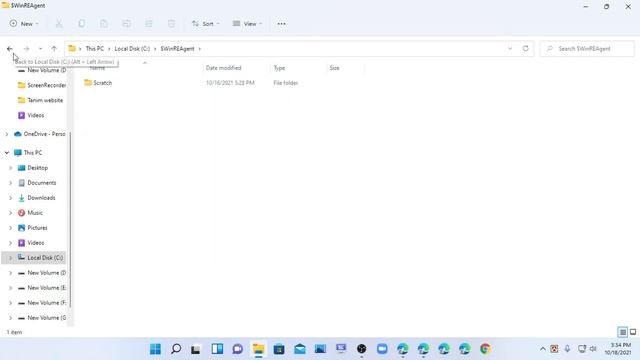Sort by Type column header

point(280,68)
